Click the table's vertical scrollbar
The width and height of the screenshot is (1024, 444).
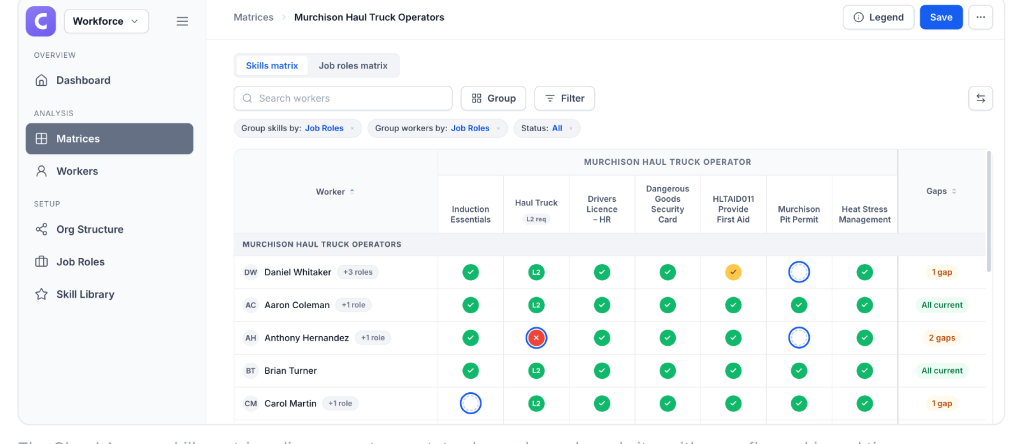(x=989, y=211)
